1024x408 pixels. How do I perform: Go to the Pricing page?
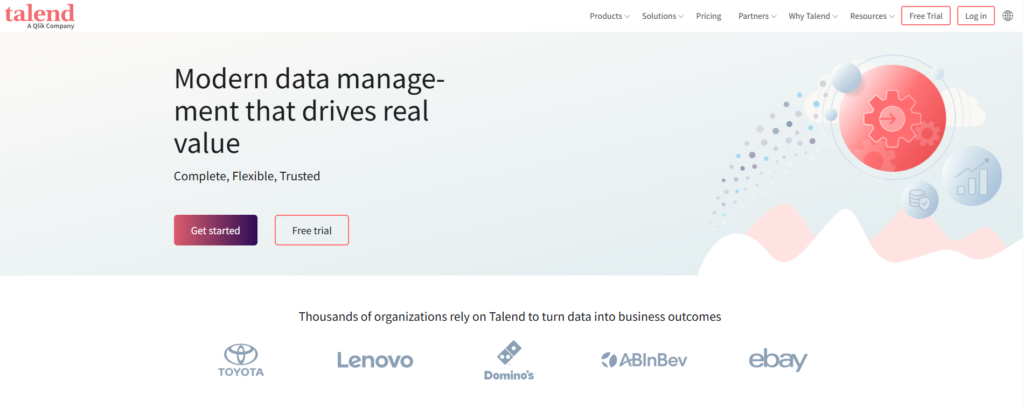click(x=709, y=16)
